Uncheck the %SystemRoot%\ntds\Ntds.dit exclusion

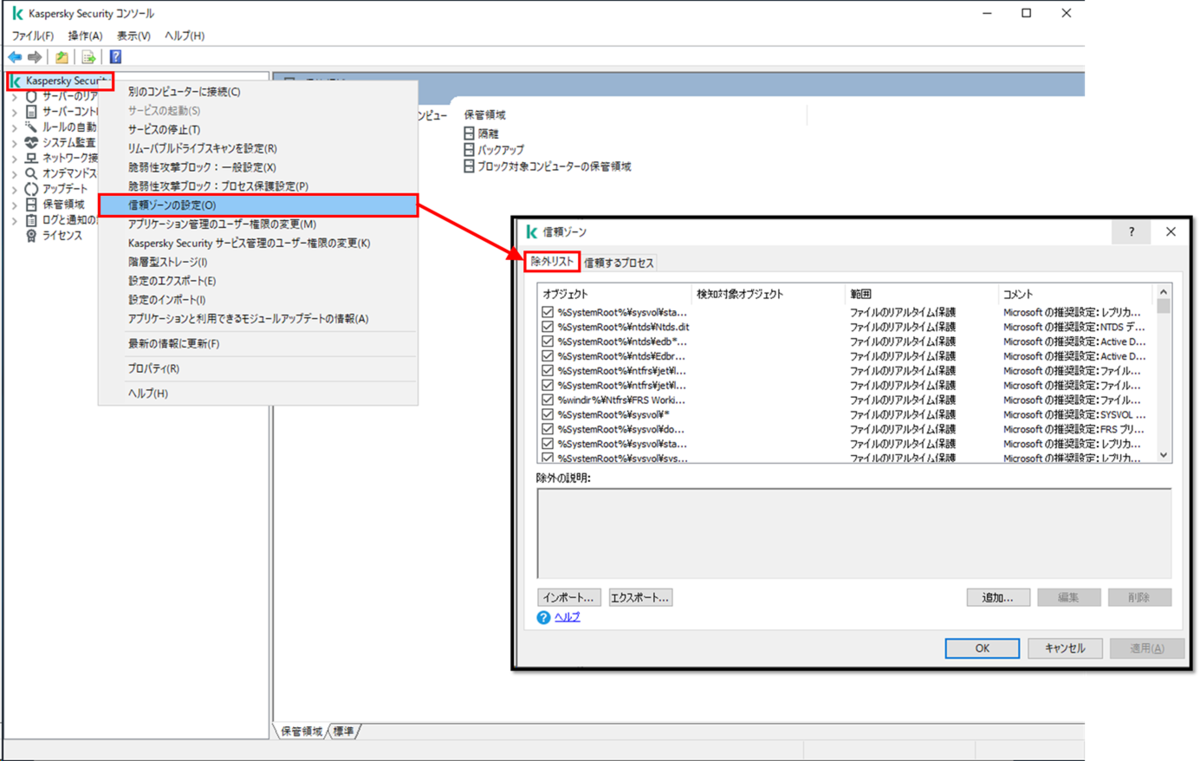click(547, 327)
